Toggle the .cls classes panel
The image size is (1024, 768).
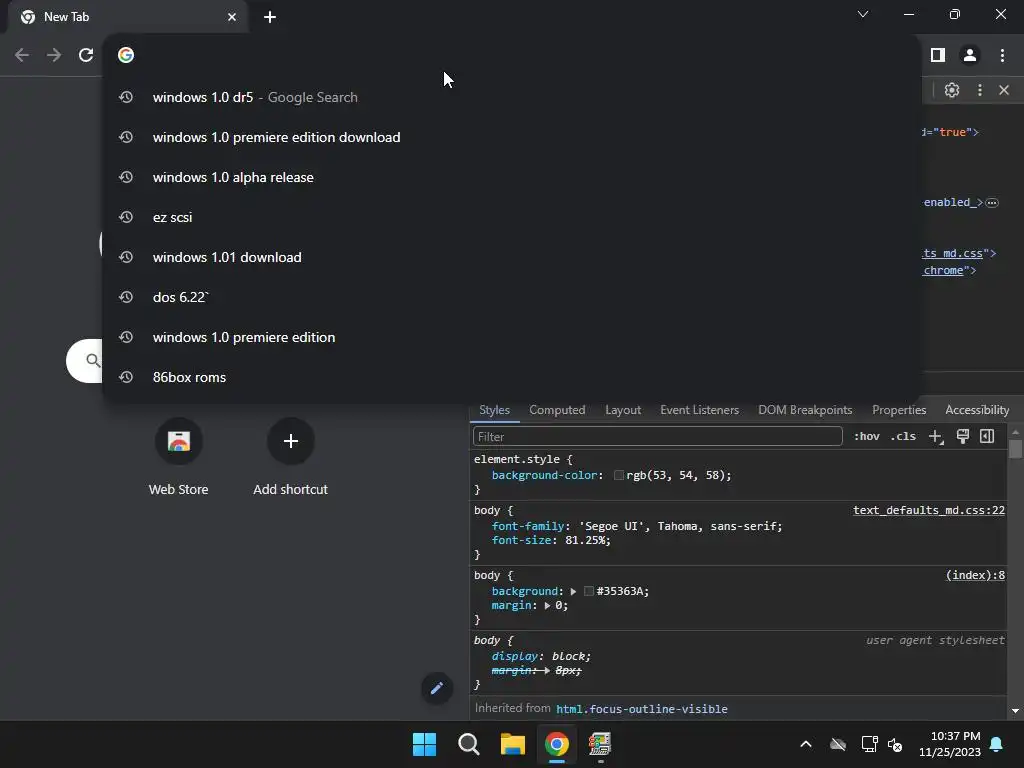click(903, 436)
